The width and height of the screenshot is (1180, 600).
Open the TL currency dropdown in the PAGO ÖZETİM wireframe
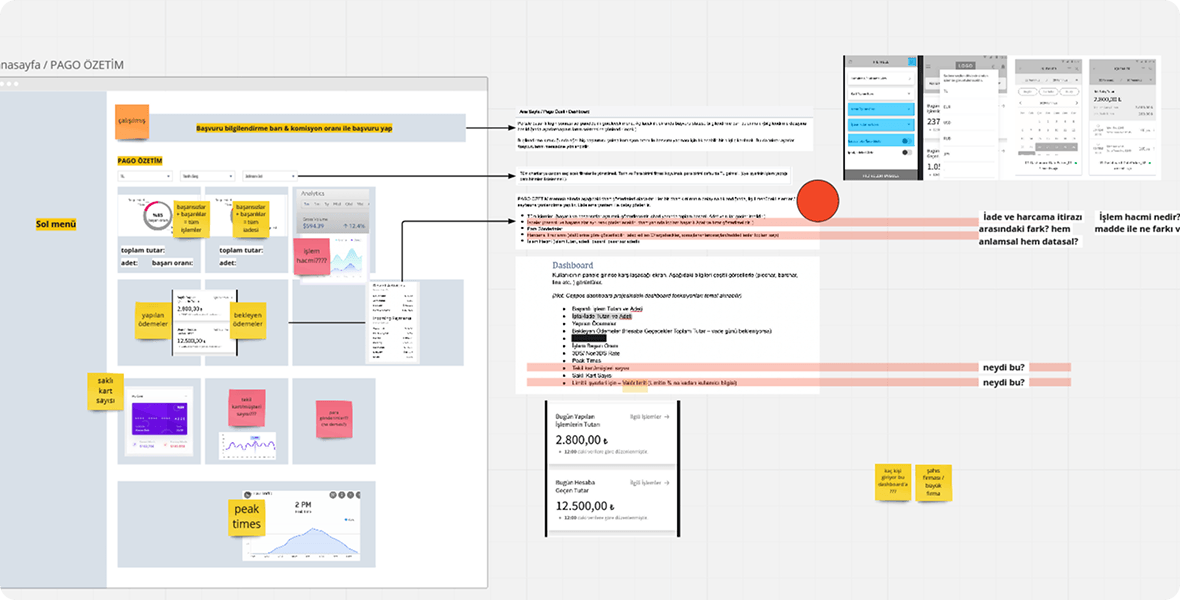[143, 175]
